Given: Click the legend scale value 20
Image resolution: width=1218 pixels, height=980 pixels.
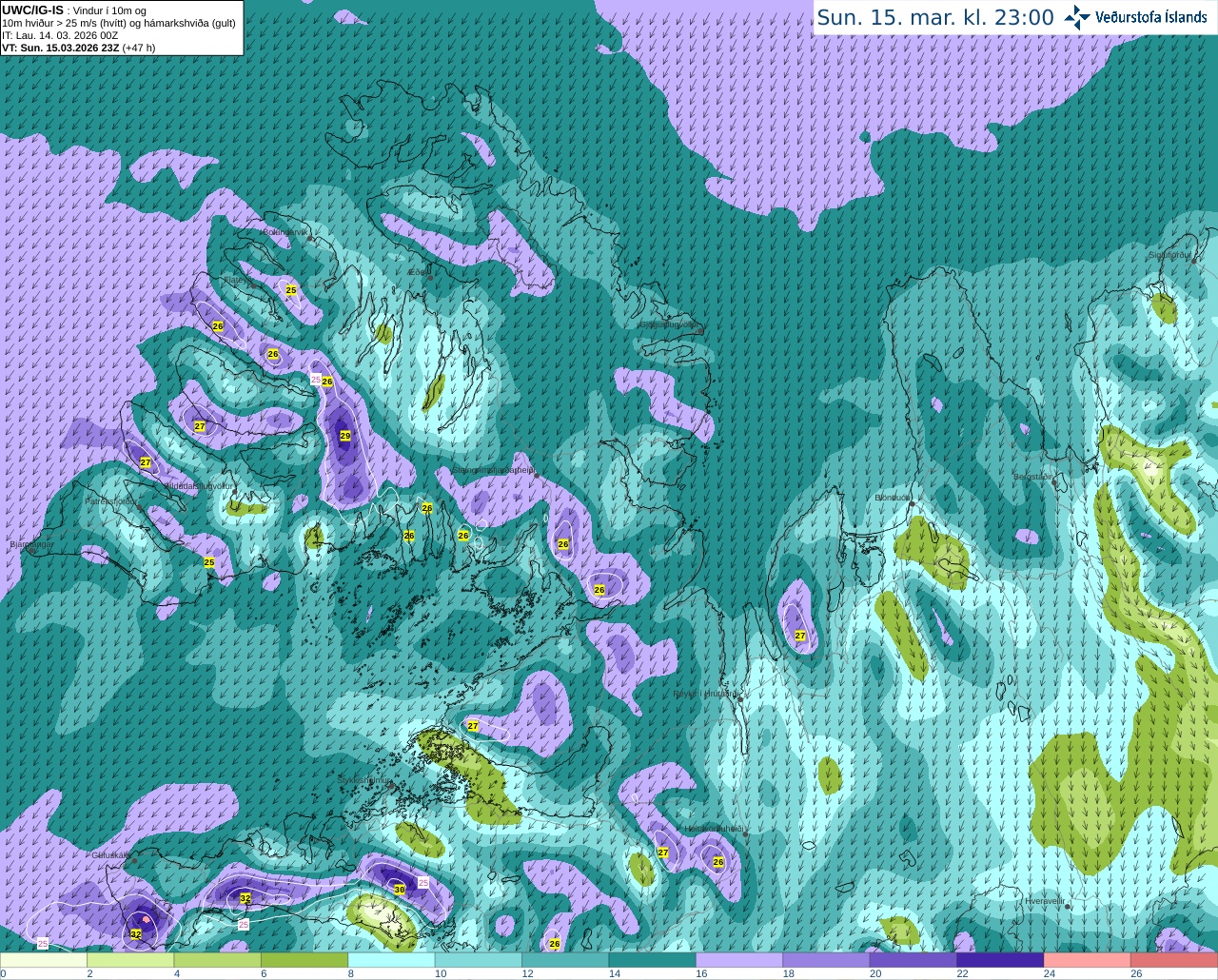Looking at the screenshot, I should pos(875,973).
